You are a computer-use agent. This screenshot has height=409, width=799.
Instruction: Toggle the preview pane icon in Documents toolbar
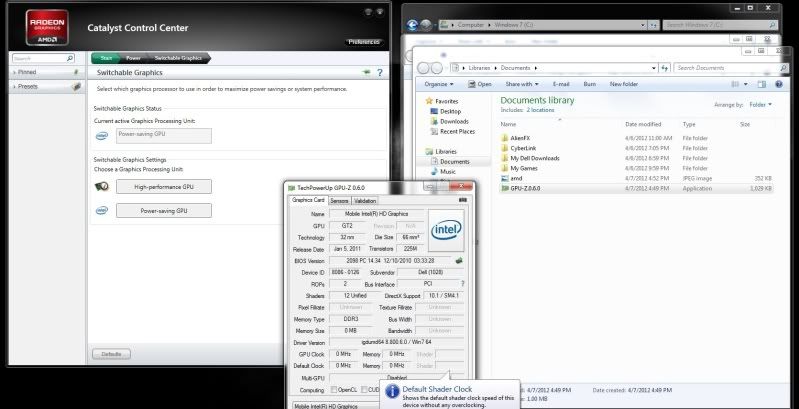pos(762,84)
